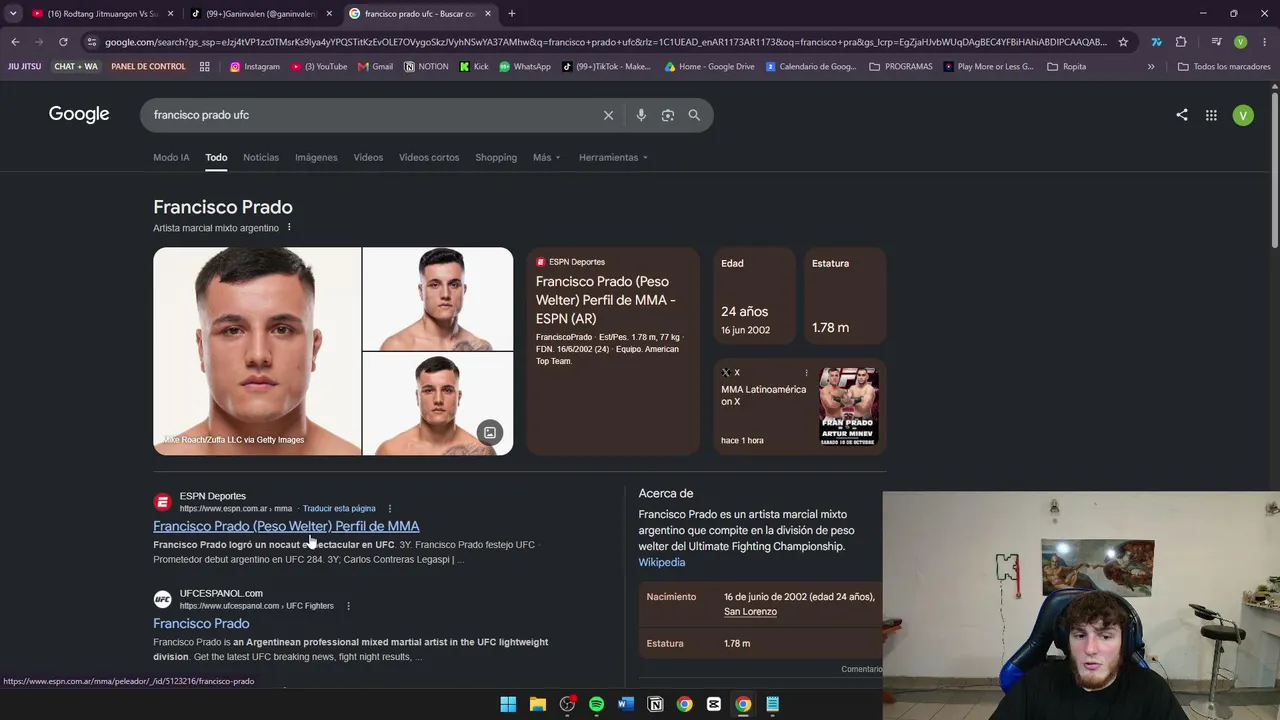This screenshot has height=720, width=1280.
Task: Open the large Francisco Prado headshot photo
Action: tap(257, 351)
